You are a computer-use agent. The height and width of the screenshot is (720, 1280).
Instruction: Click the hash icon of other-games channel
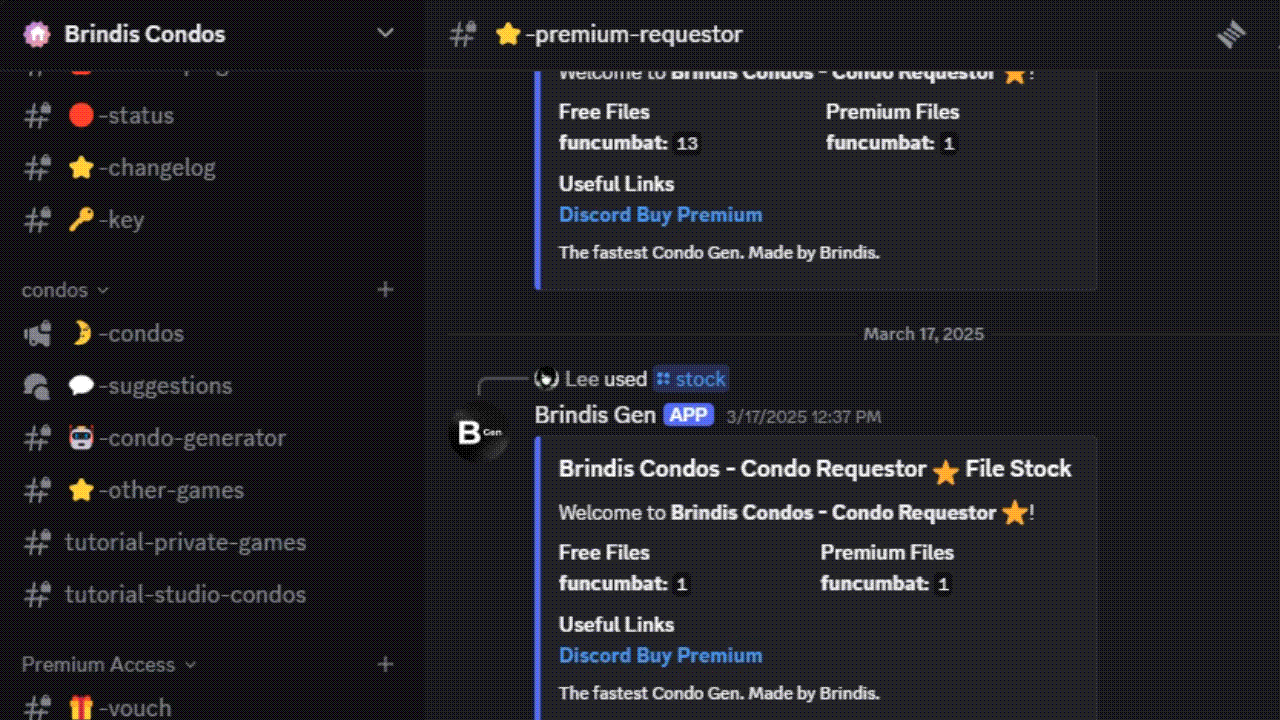[38, 489]
